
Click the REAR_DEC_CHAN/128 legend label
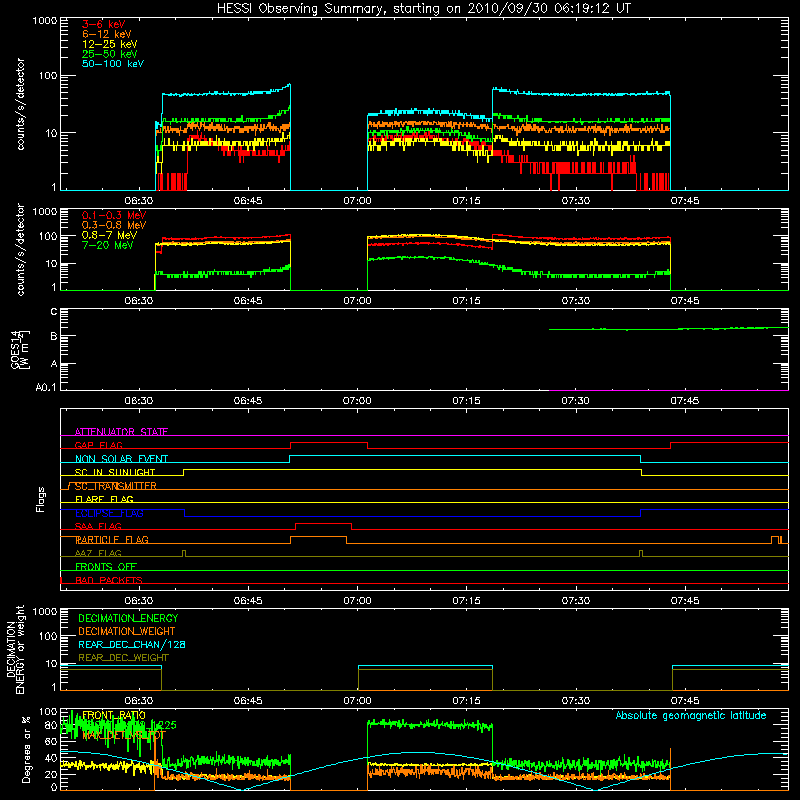pos(132,644)
